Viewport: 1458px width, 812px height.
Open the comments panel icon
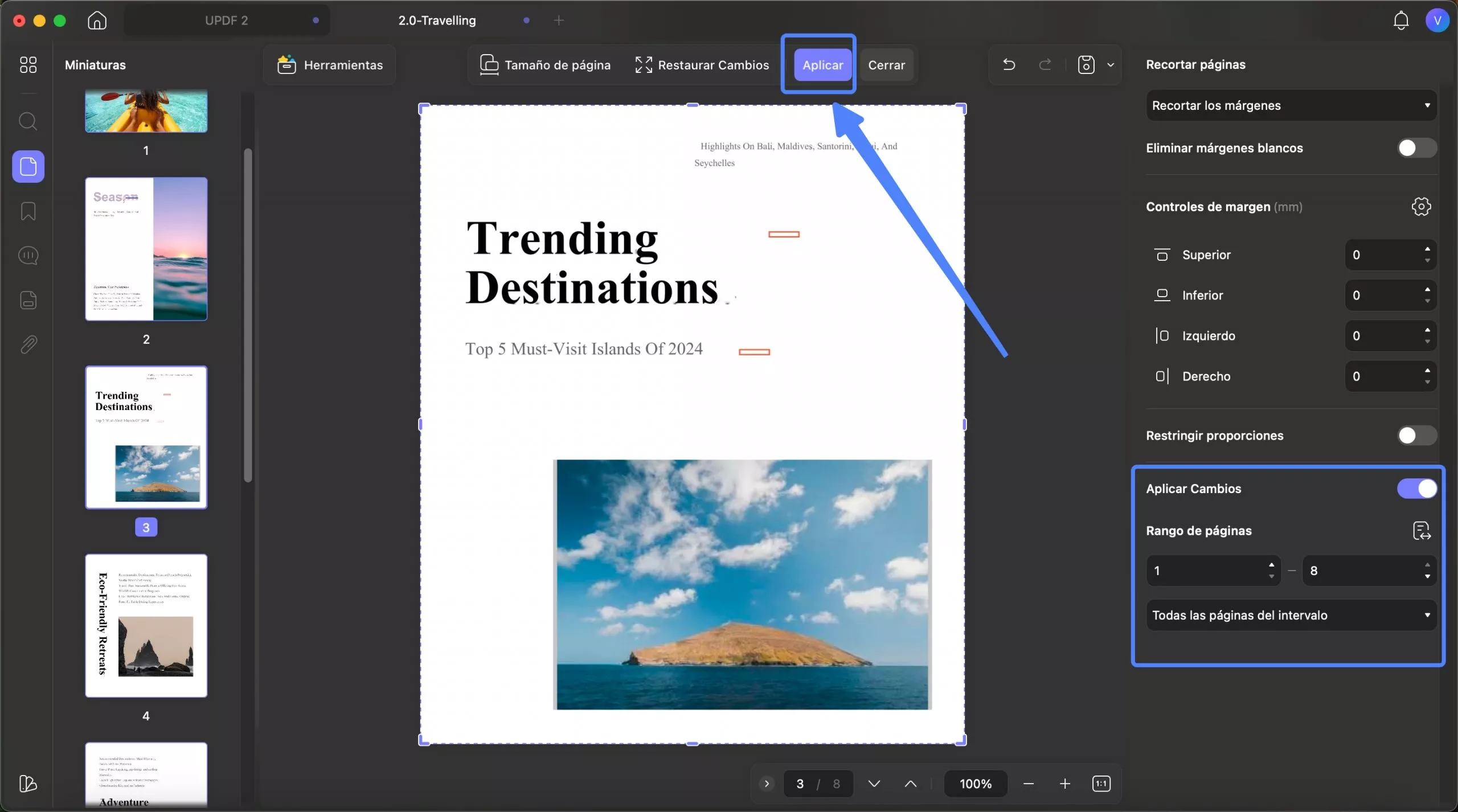[28, 255]
